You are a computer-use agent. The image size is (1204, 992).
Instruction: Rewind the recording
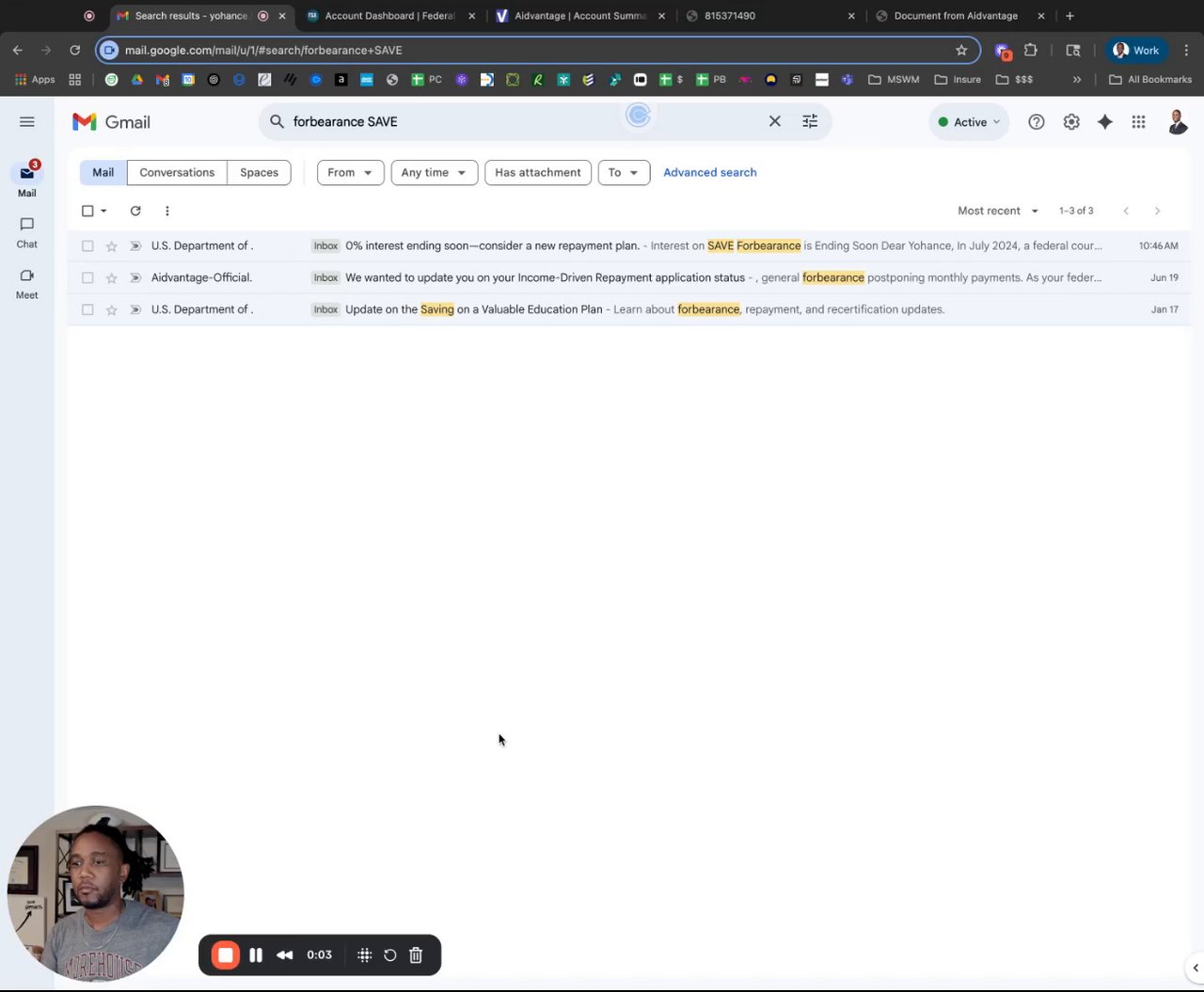[x=284, y=955]
